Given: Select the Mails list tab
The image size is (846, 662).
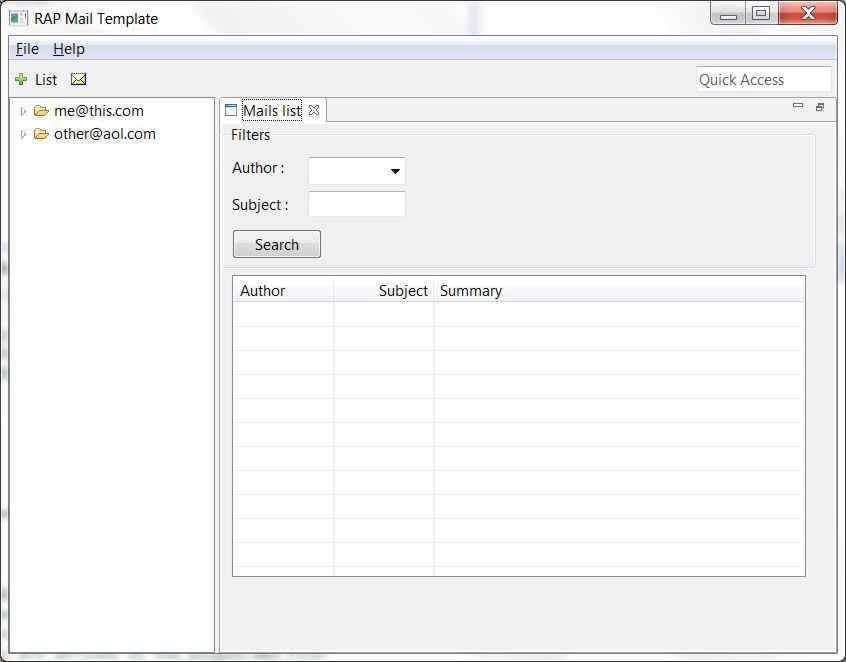Looking at the screenshot, I should (271, 111).
